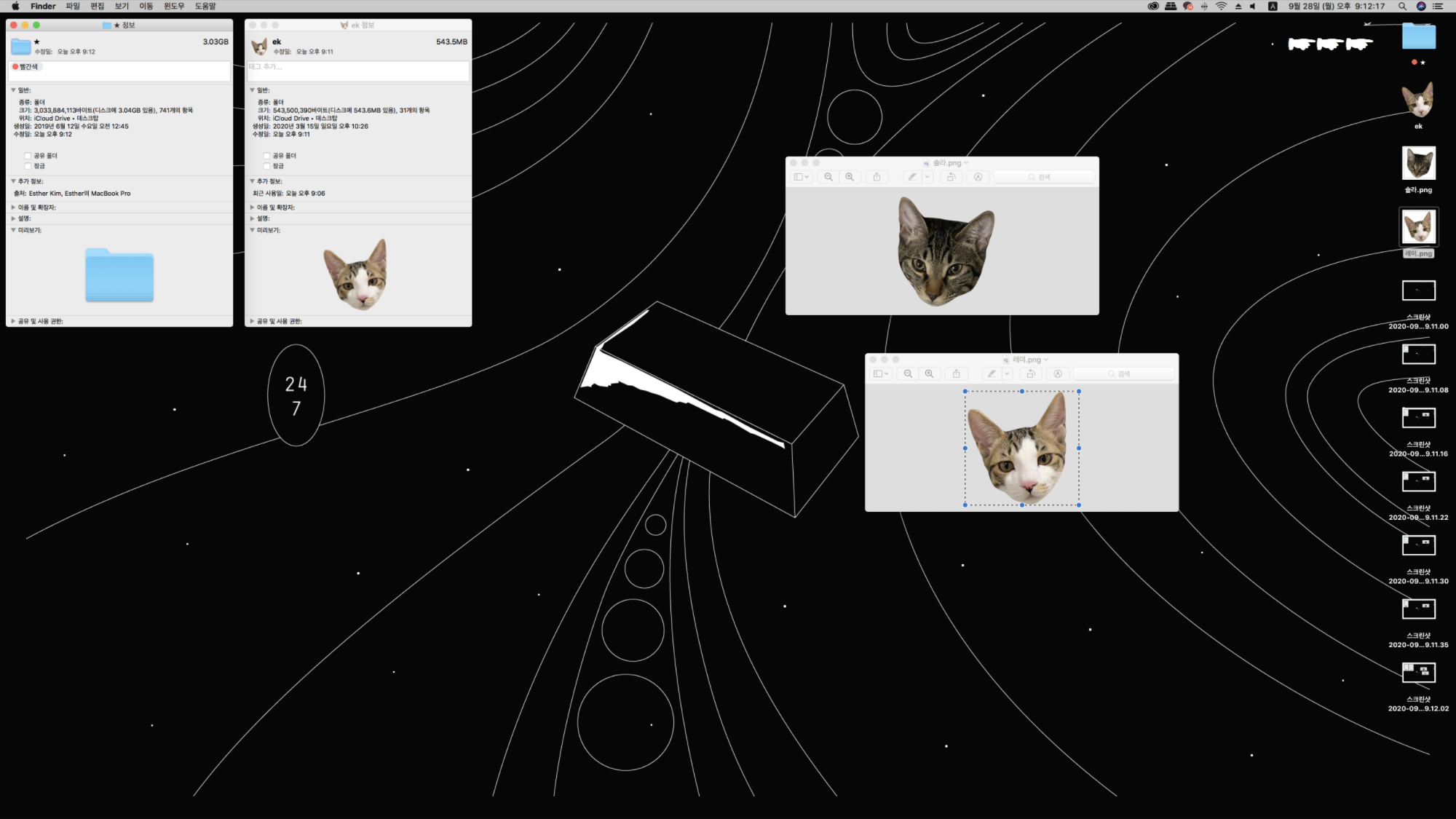
Task: Open the 윈도우 menu in the menu bar
Action: [x=173, y=6]
